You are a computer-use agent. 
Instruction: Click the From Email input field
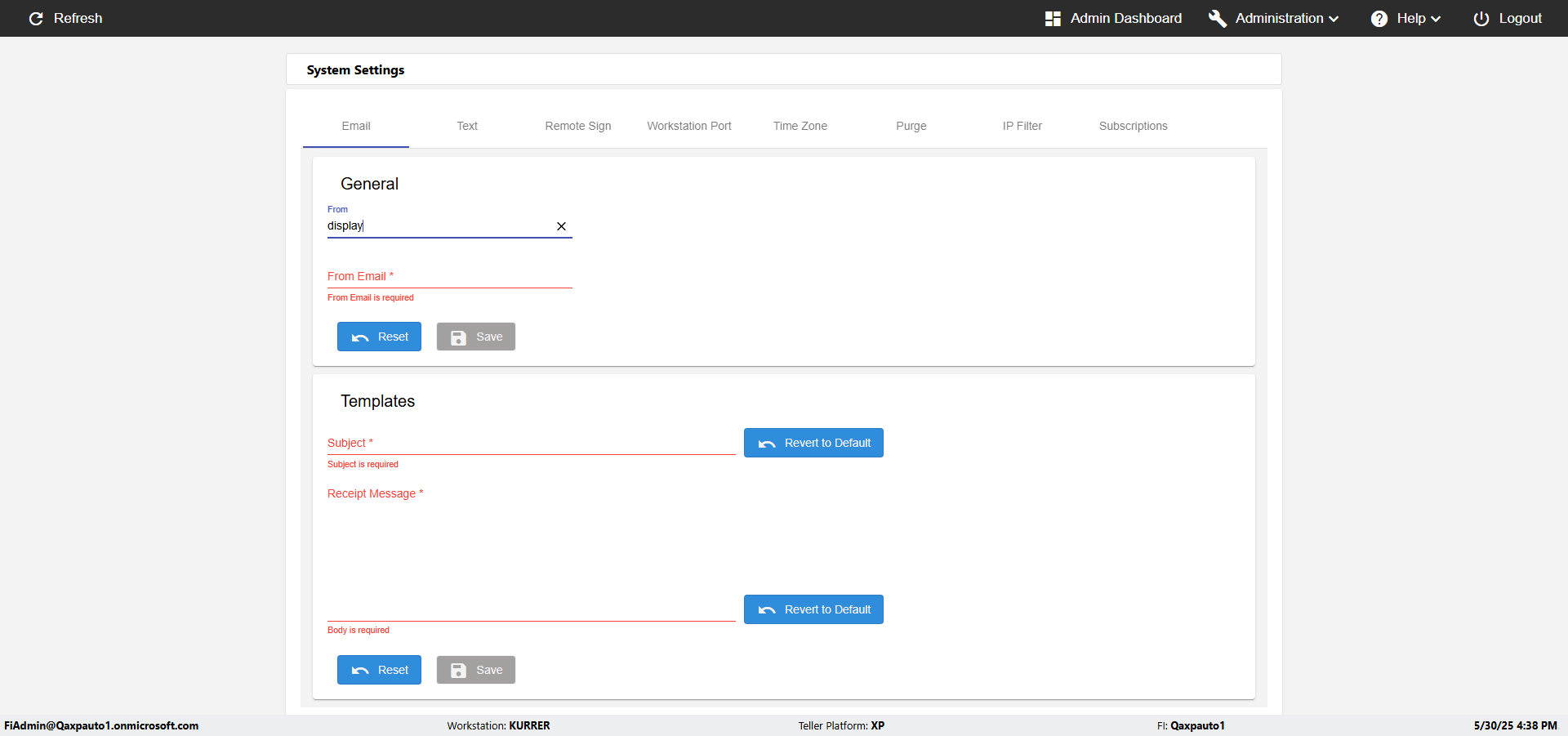click(x=450, y=277)
